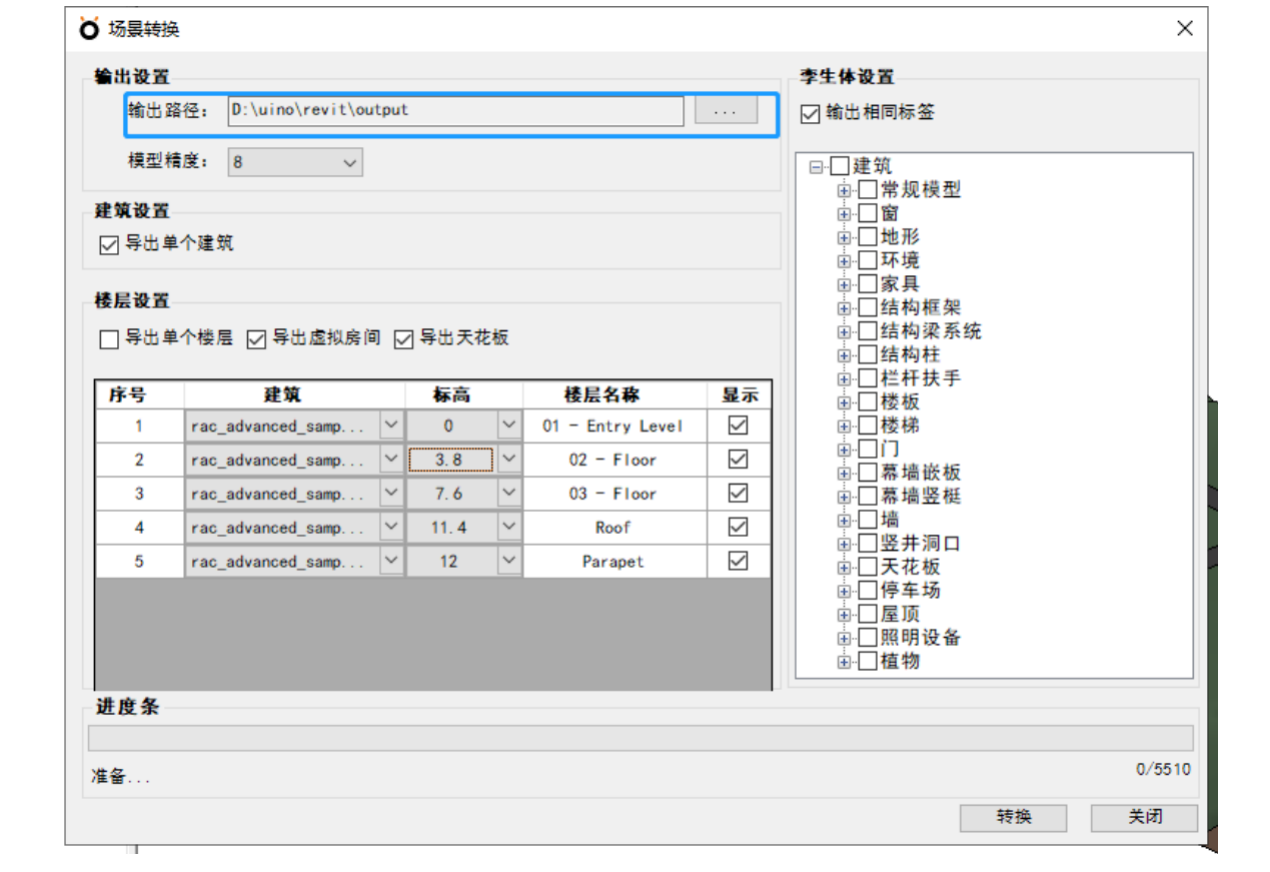1270x872 pixels.
Task: Click the progress bar
Action: [640, 738]
